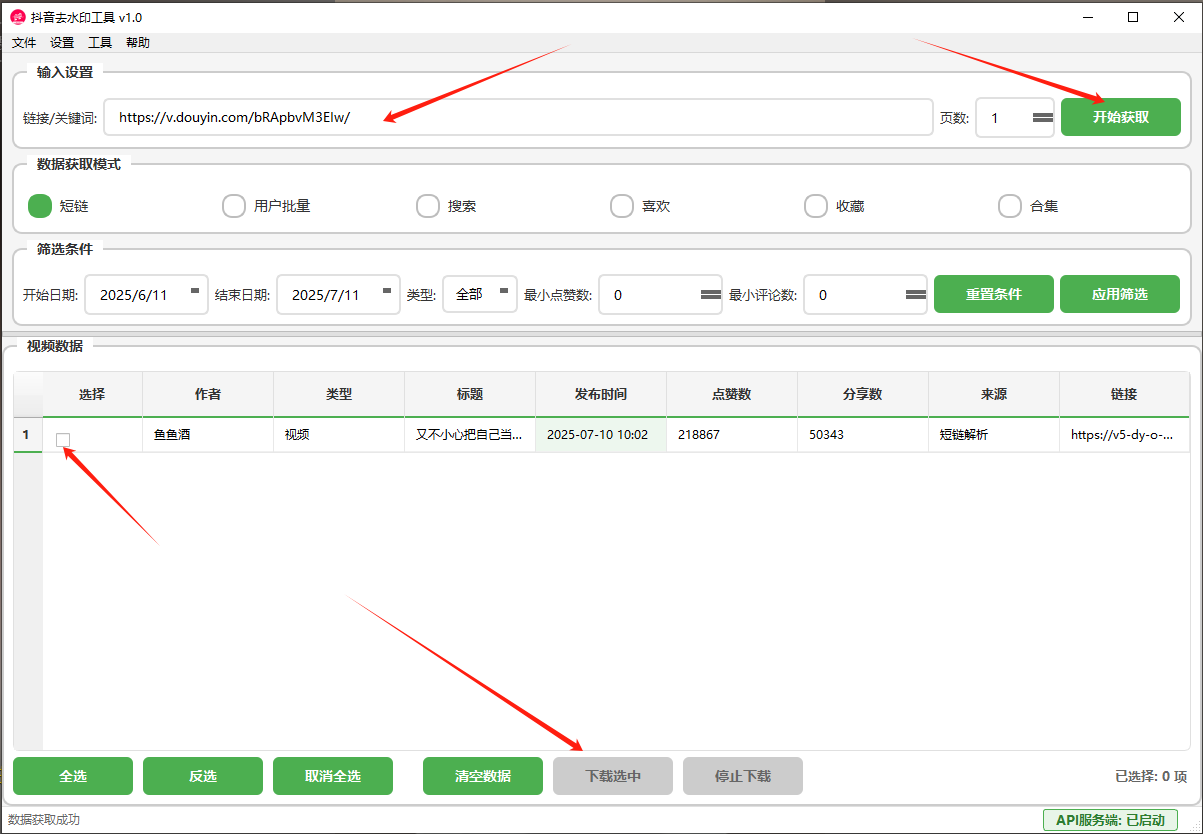
Task: Open the 文件 menu
Action: tap(24, 43)
